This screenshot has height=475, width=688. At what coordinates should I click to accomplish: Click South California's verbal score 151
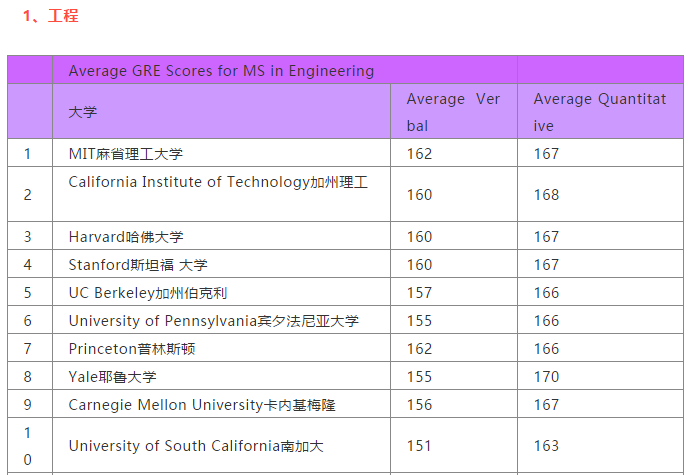pos(419,446)
